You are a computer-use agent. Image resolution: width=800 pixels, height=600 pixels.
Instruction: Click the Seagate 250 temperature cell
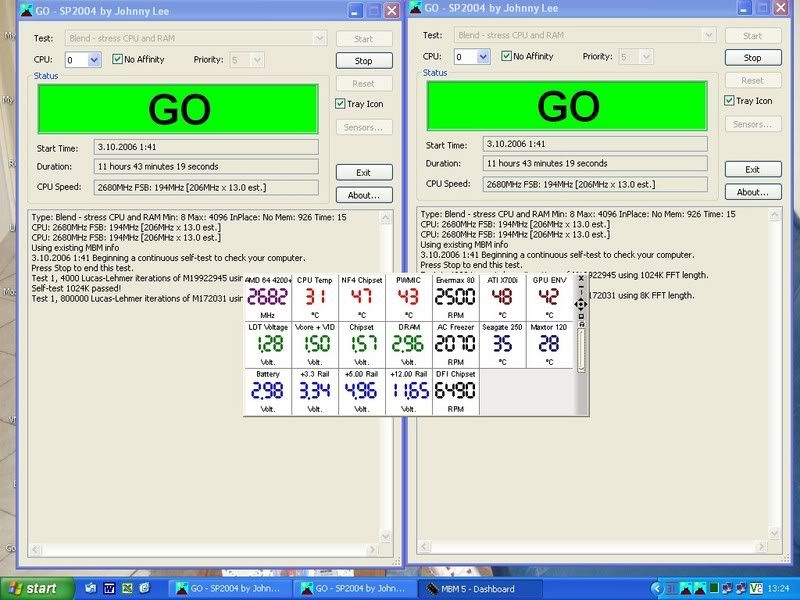pyautogui.click(x=503, y=344)
